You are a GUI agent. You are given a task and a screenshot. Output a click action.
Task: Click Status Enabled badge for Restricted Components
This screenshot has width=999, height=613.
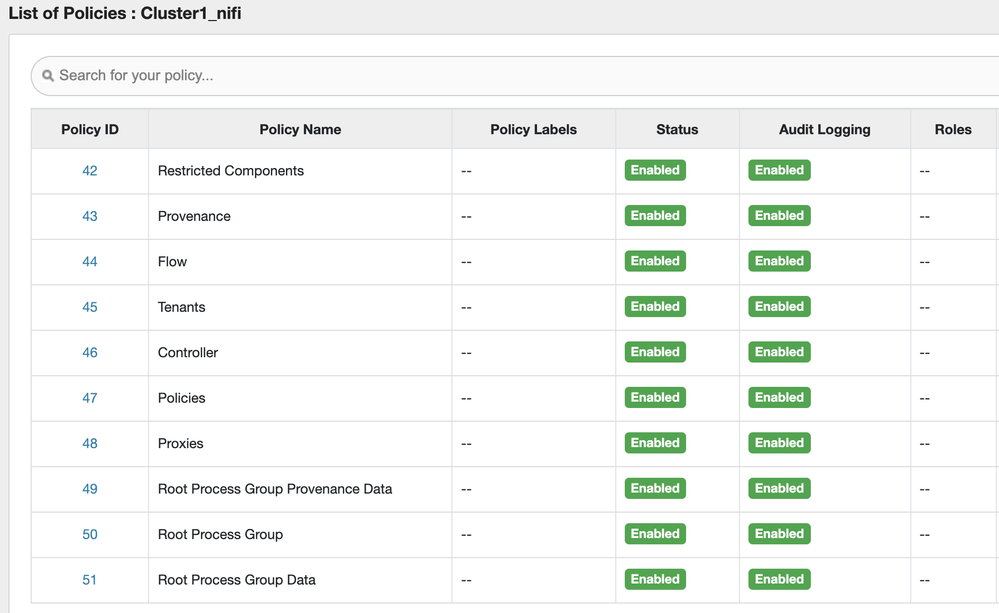[655, 170]
